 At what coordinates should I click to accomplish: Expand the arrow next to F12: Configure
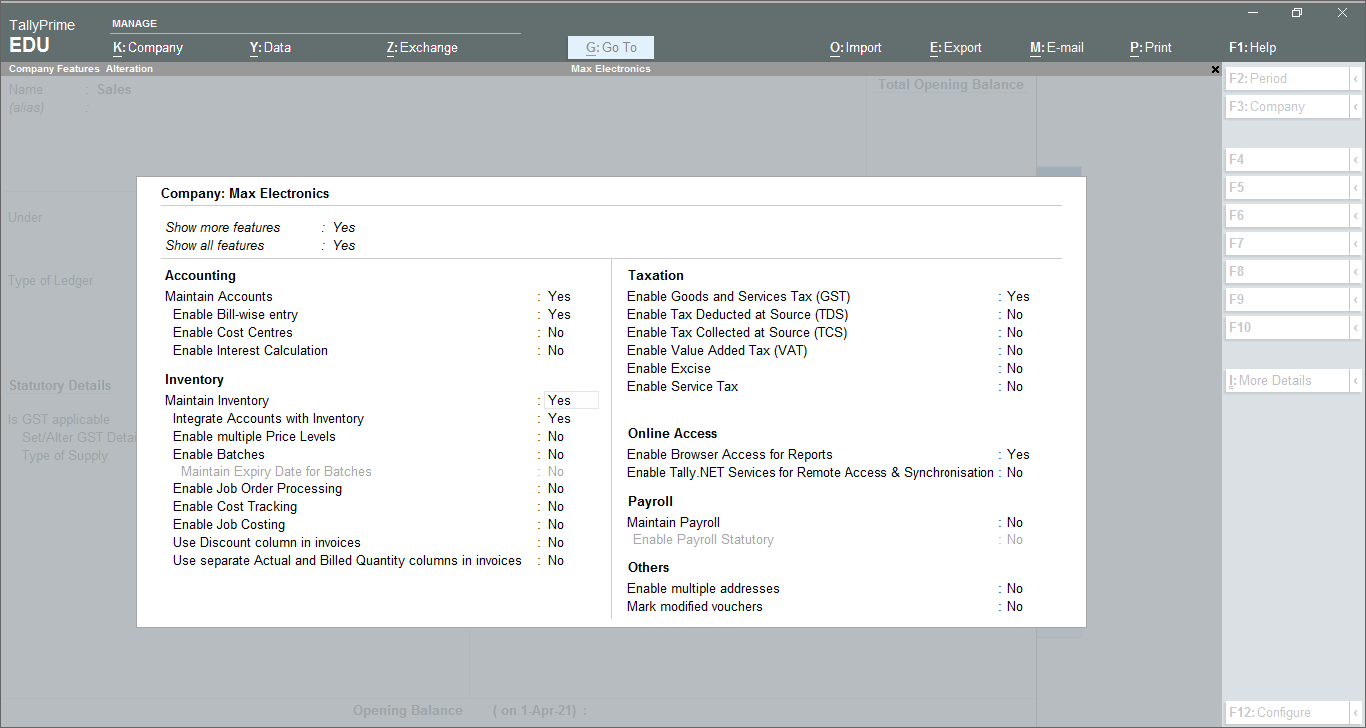[1356, 713]
